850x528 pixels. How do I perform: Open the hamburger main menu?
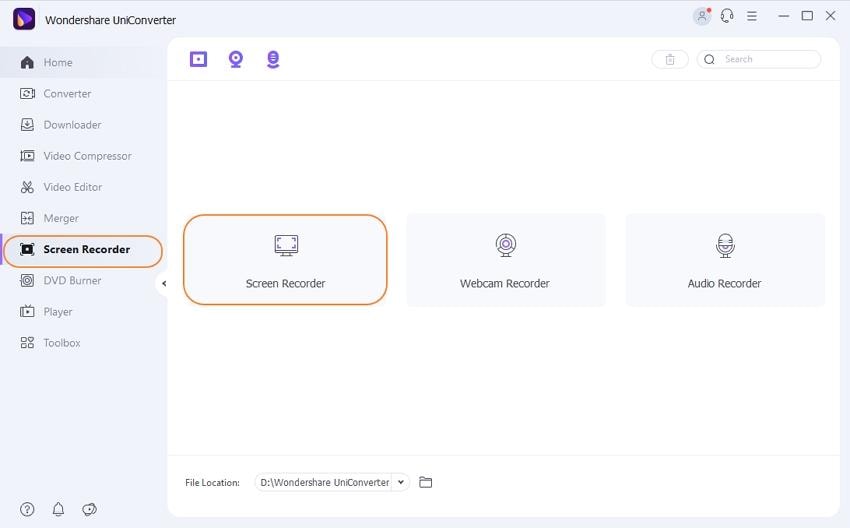point(752,16)
